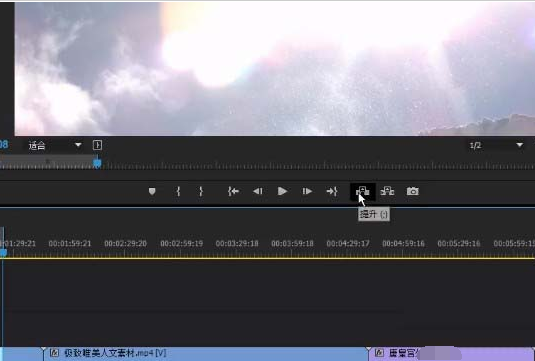Click the Lift (提升) button
This screenshot has width=535, height=361.
coord(363,191)
